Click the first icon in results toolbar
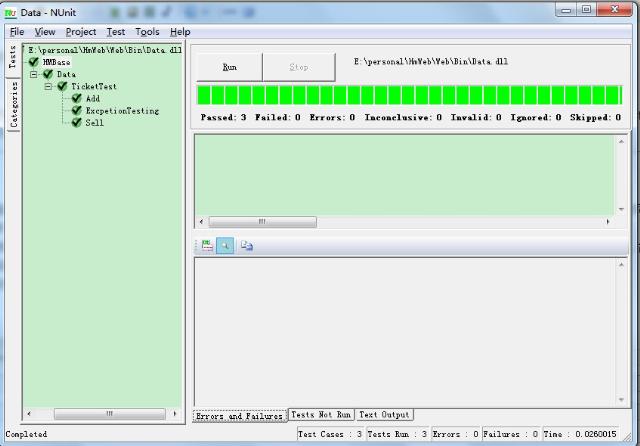This screenshot has width=640, height=446. tap(207, 245)
